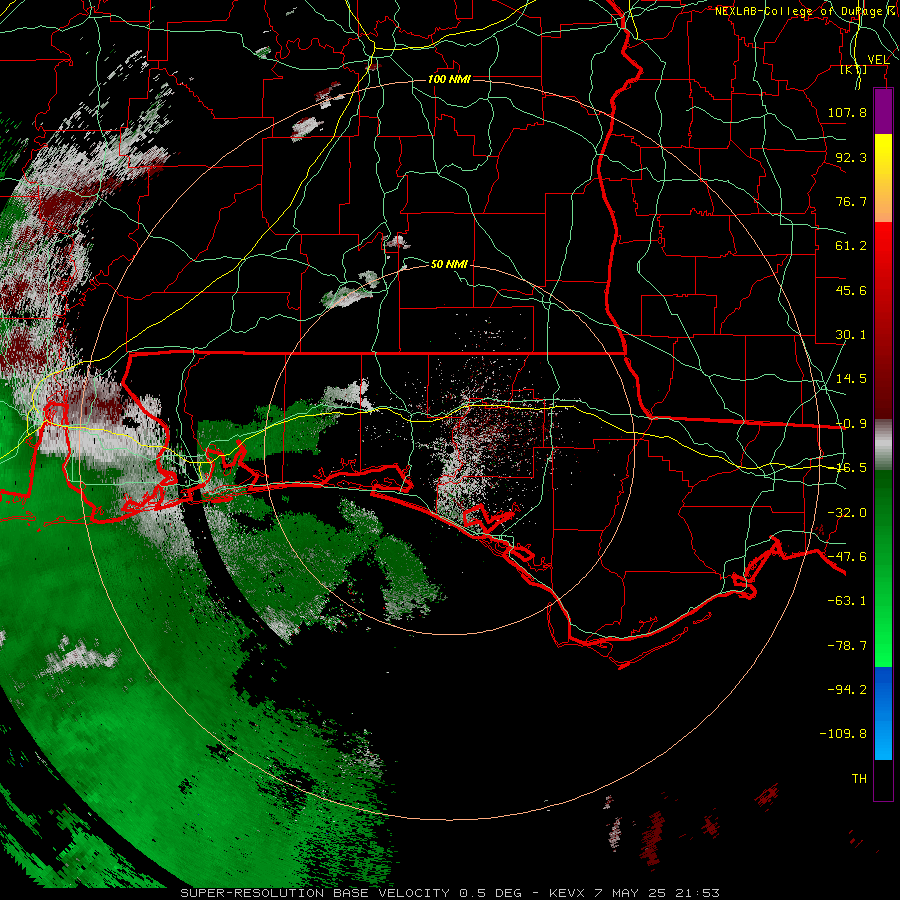Click the 61.2 velocity scale value
This screenshot has height=900, width=900.
(x=851, y=246)
